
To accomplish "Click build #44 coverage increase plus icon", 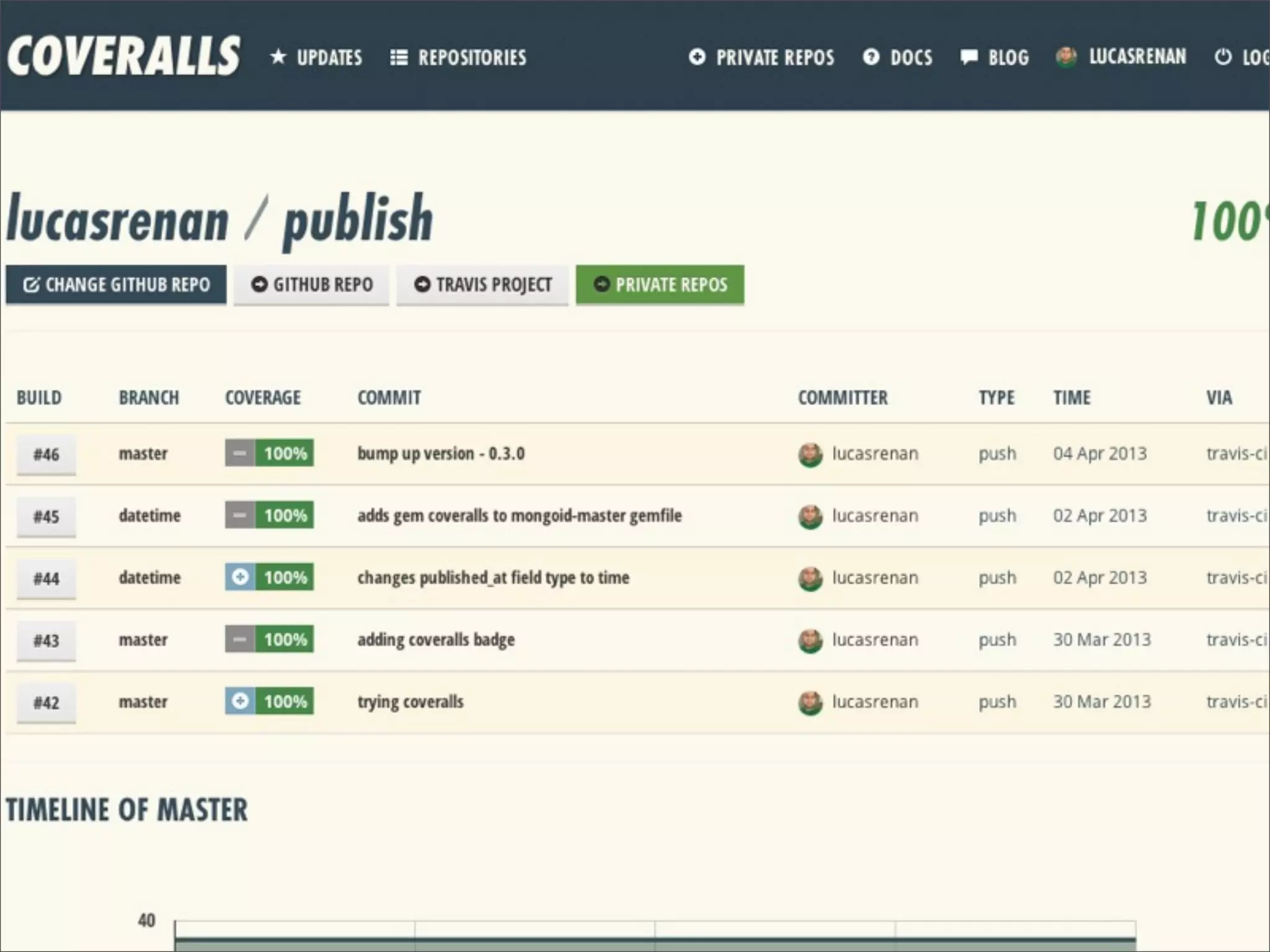I will coord(240,577).
